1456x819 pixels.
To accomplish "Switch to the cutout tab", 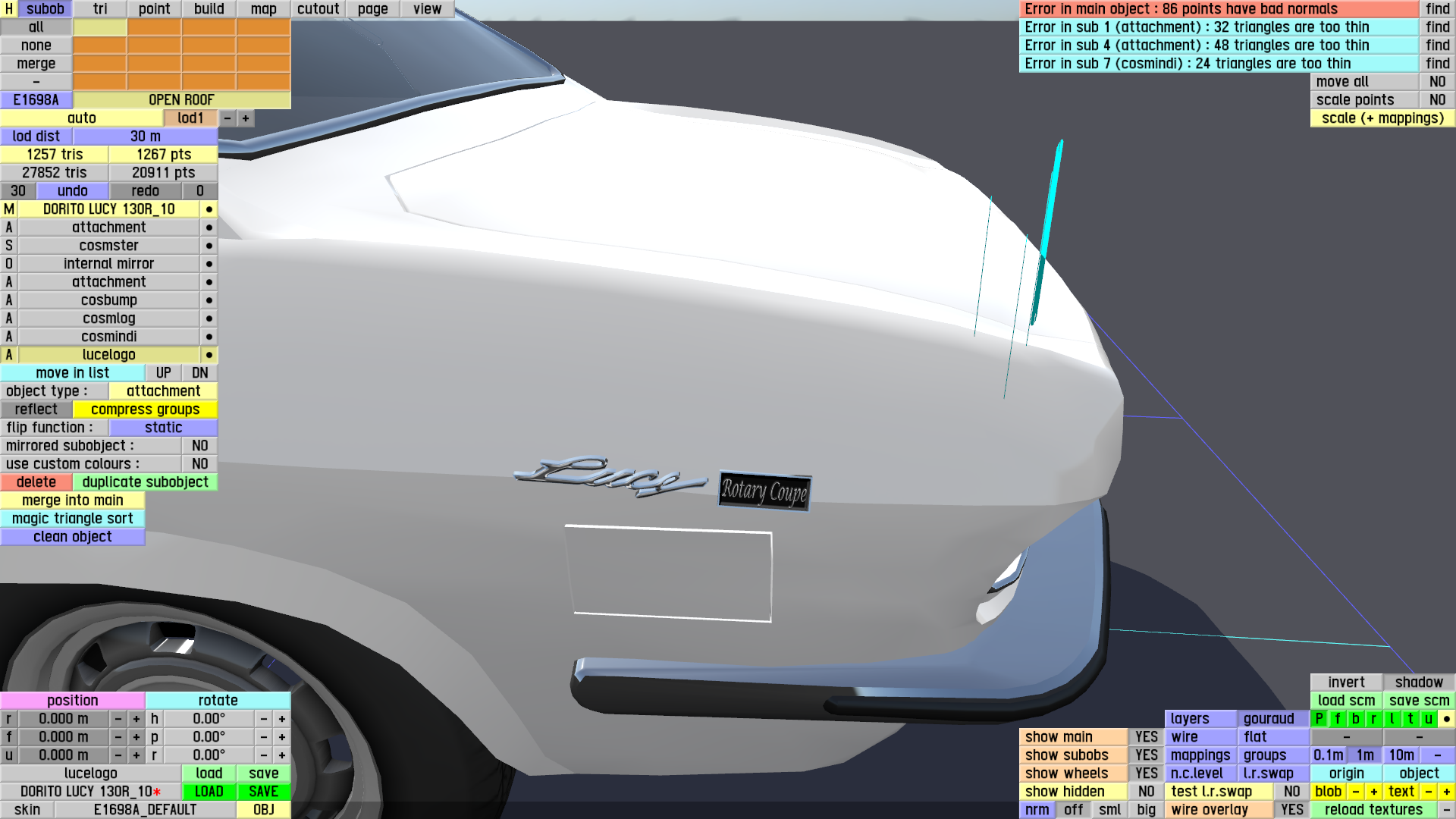I will click(x=318, y=9).
